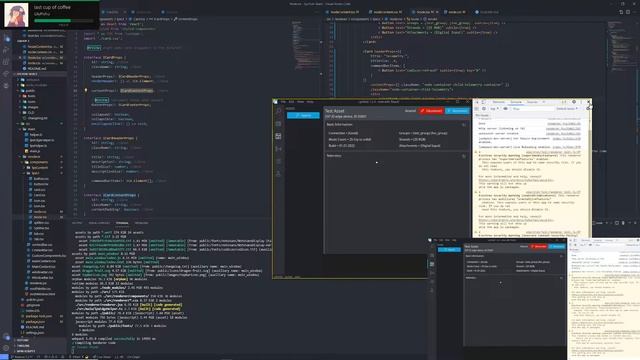640x360 pixels.
Task: Toggle the device toolbar in DevTools
Action: (484, 102)
